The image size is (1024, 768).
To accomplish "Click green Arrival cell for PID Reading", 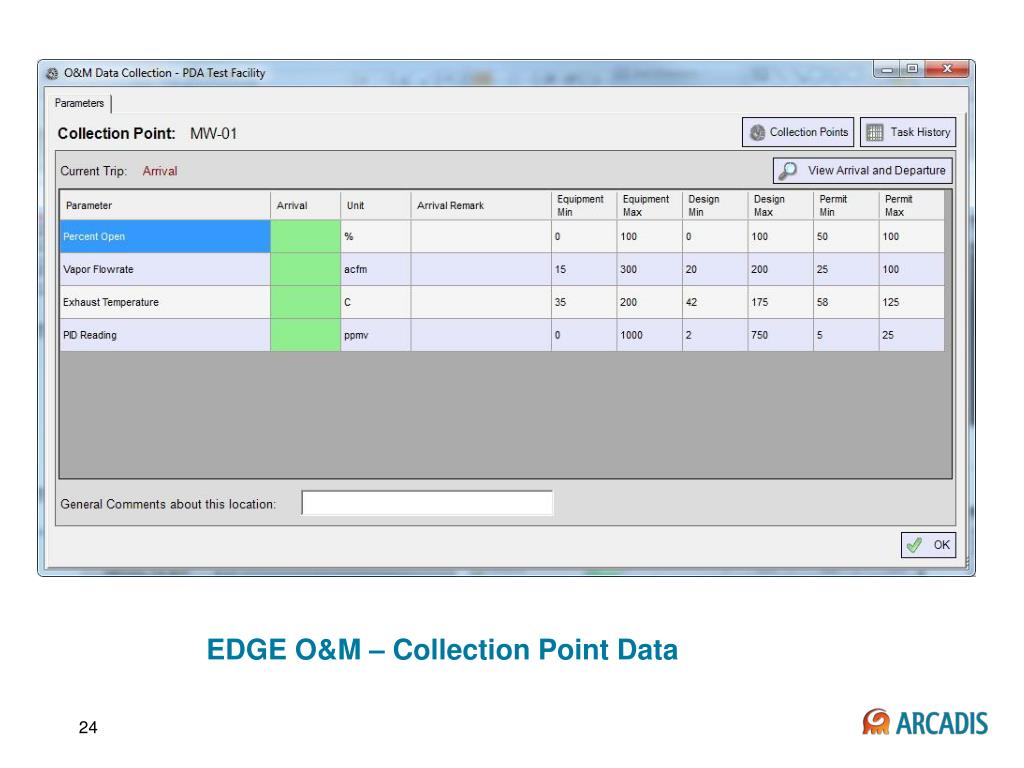I will tap(306, 335).
